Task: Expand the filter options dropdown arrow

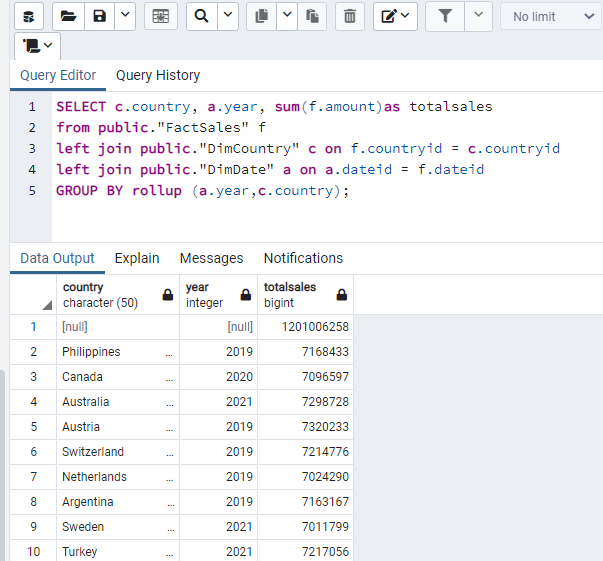Action: (x=478, y=16)
